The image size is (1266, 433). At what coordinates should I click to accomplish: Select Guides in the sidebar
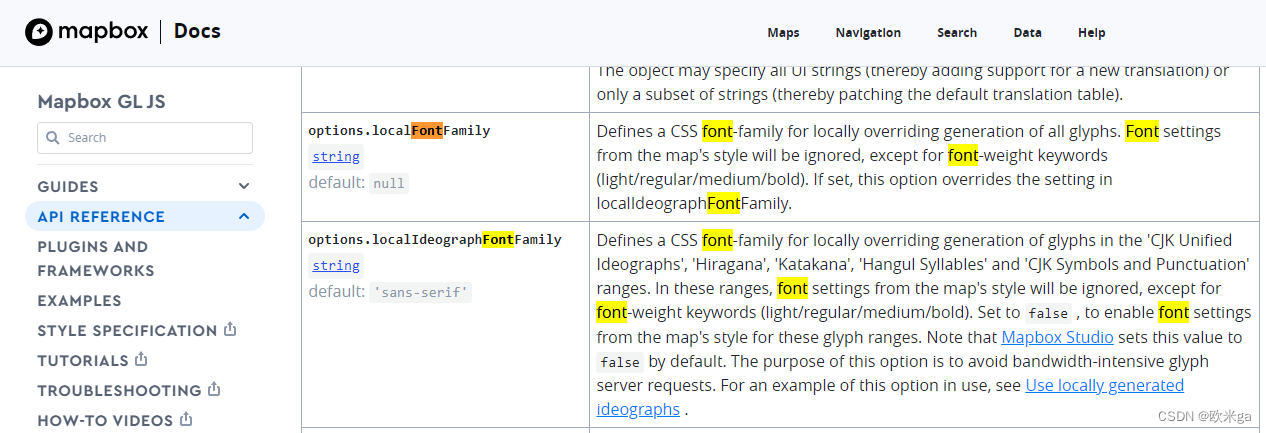68,187
